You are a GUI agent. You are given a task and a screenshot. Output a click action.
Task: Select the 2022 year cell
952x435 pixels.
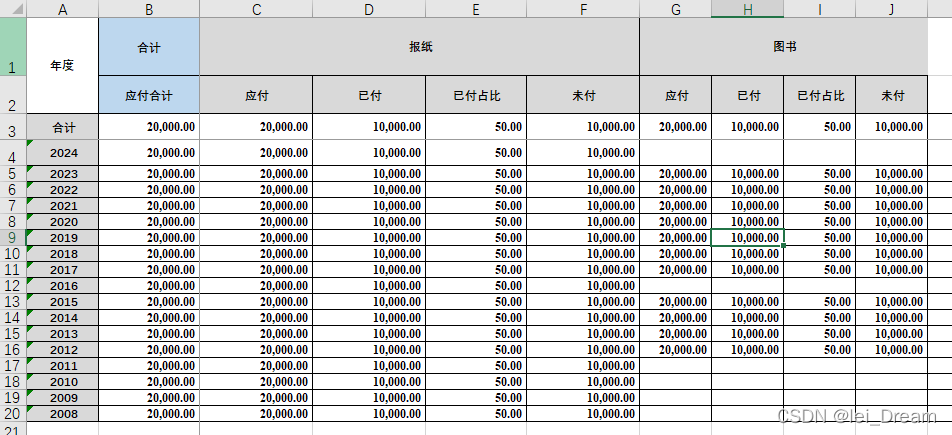click(x=63, y=190)
